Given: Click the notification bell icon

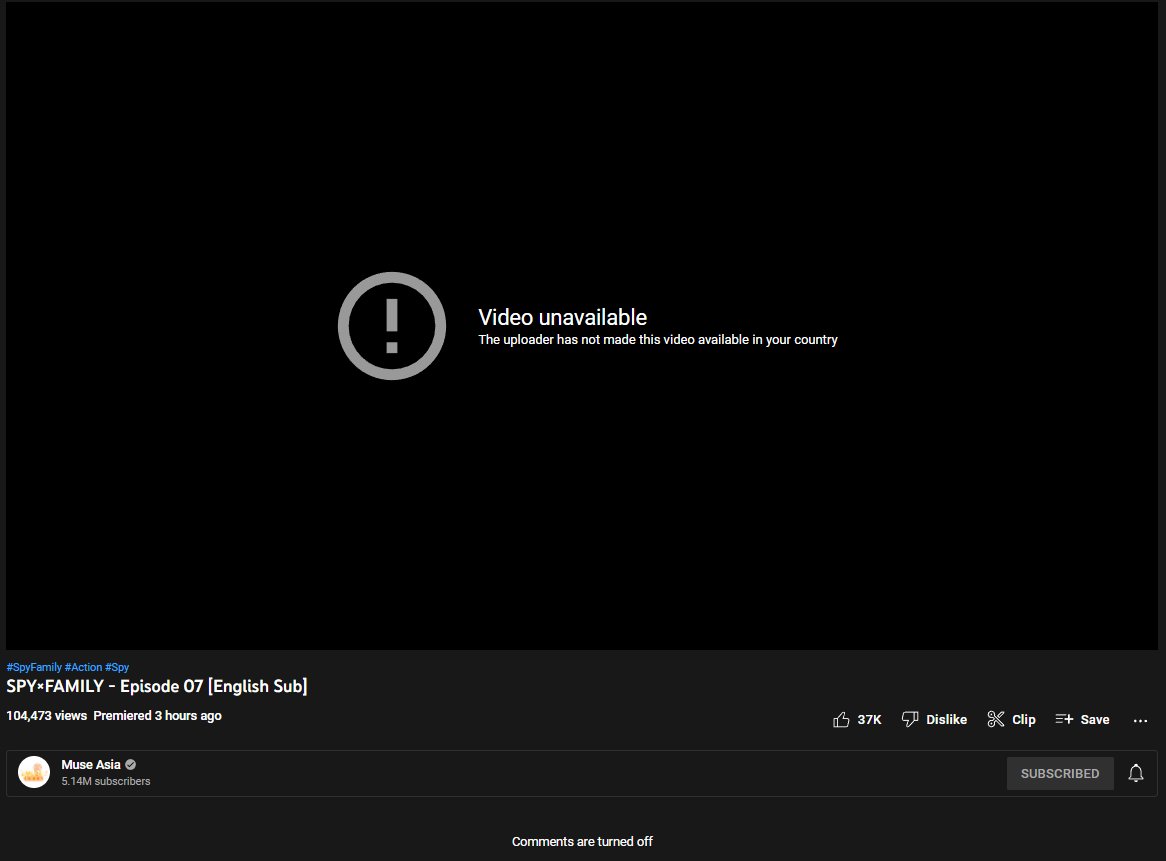Looking at the screenshot, I should [x=1136, y=773].
